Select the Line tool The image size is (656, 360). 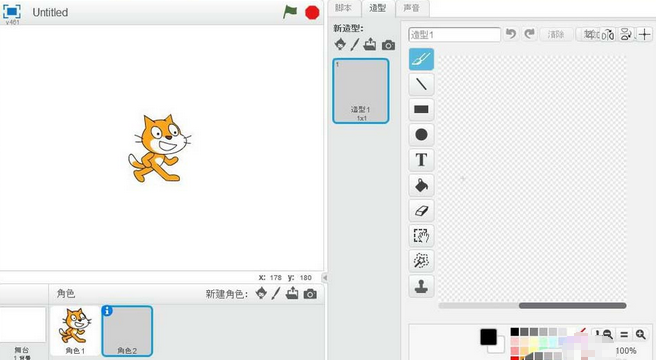(x=421, y=84)
